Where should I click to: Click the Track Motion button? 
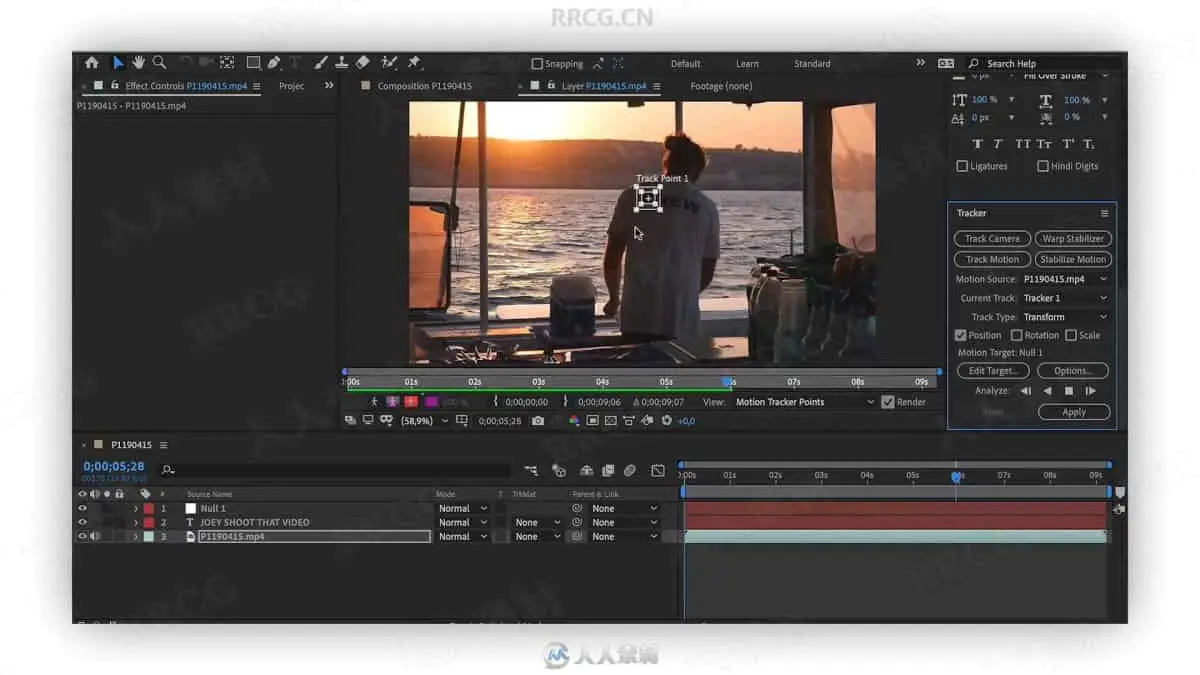coord(992,259)
